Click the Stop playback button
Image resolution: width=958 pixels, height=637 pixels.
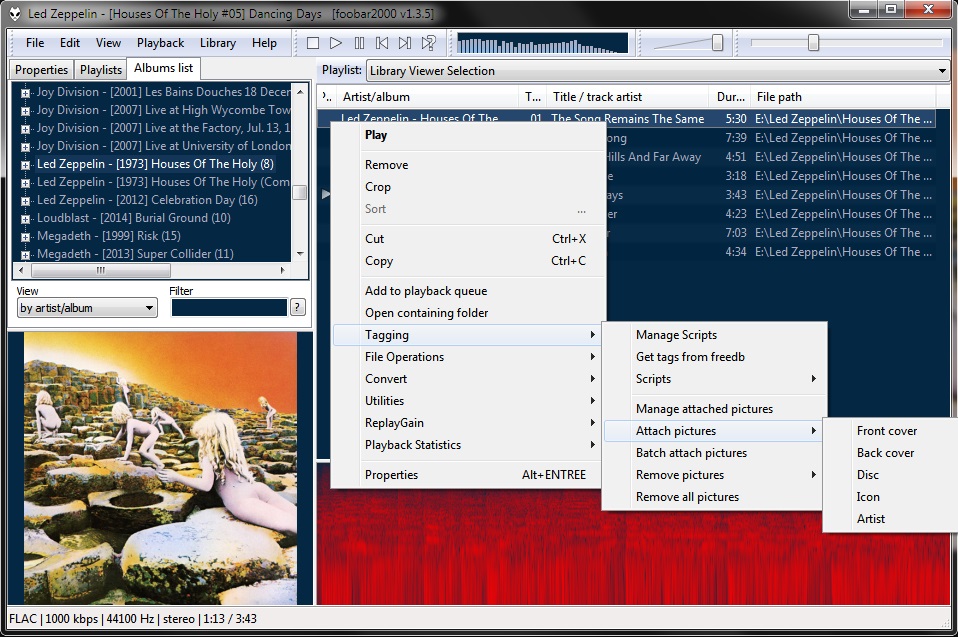[313, 43]
